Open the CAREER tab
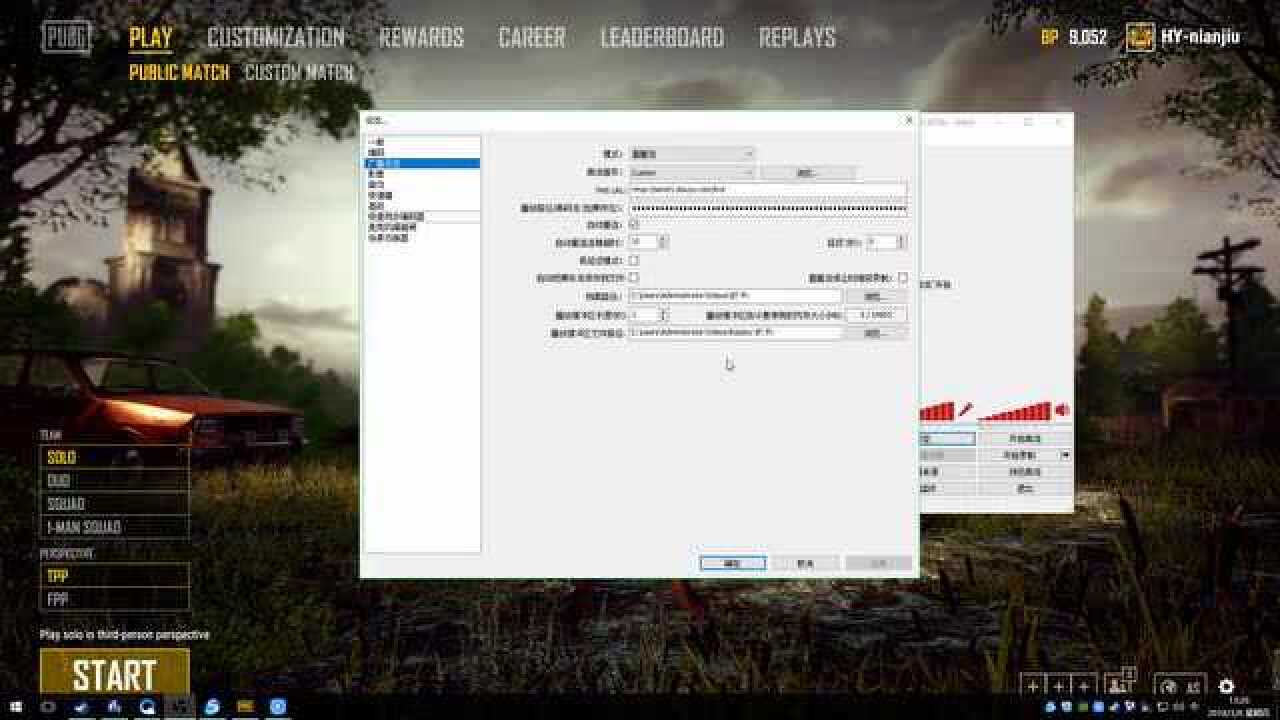The height and width of the screenshot is (720, 1280). [532, 38]
